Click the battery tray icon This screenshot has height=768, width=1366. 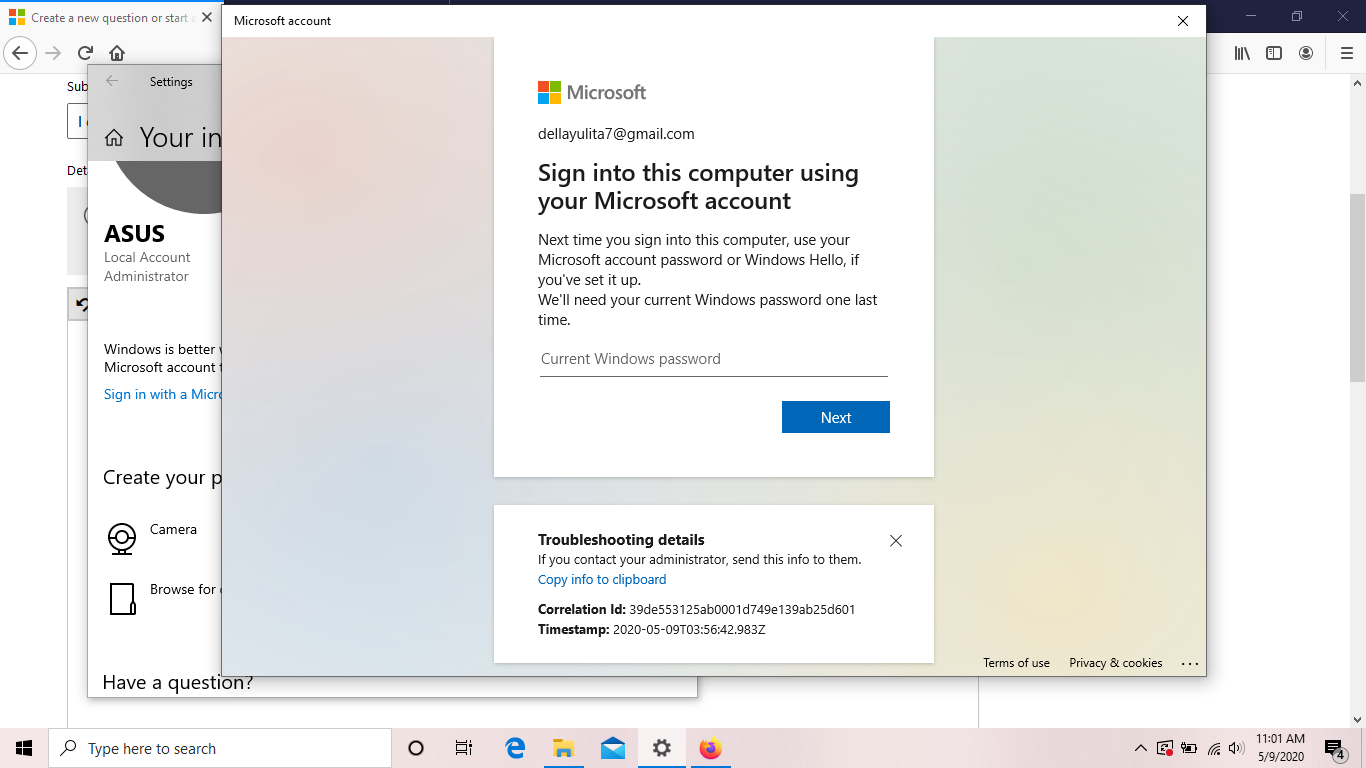1189,748
